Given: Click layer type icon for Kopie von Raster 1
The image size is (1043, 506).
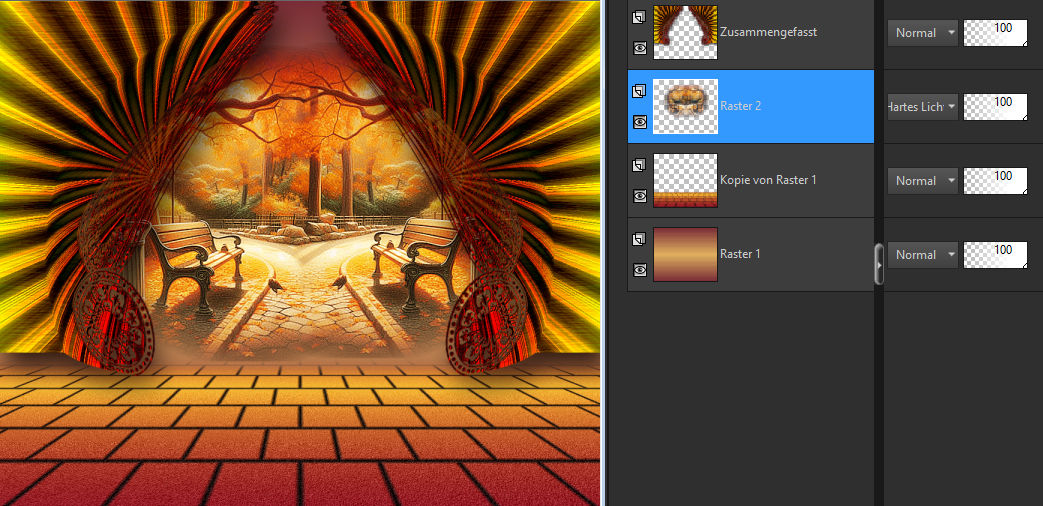Looking at the screenshot, I should click(x=640, y=165).
